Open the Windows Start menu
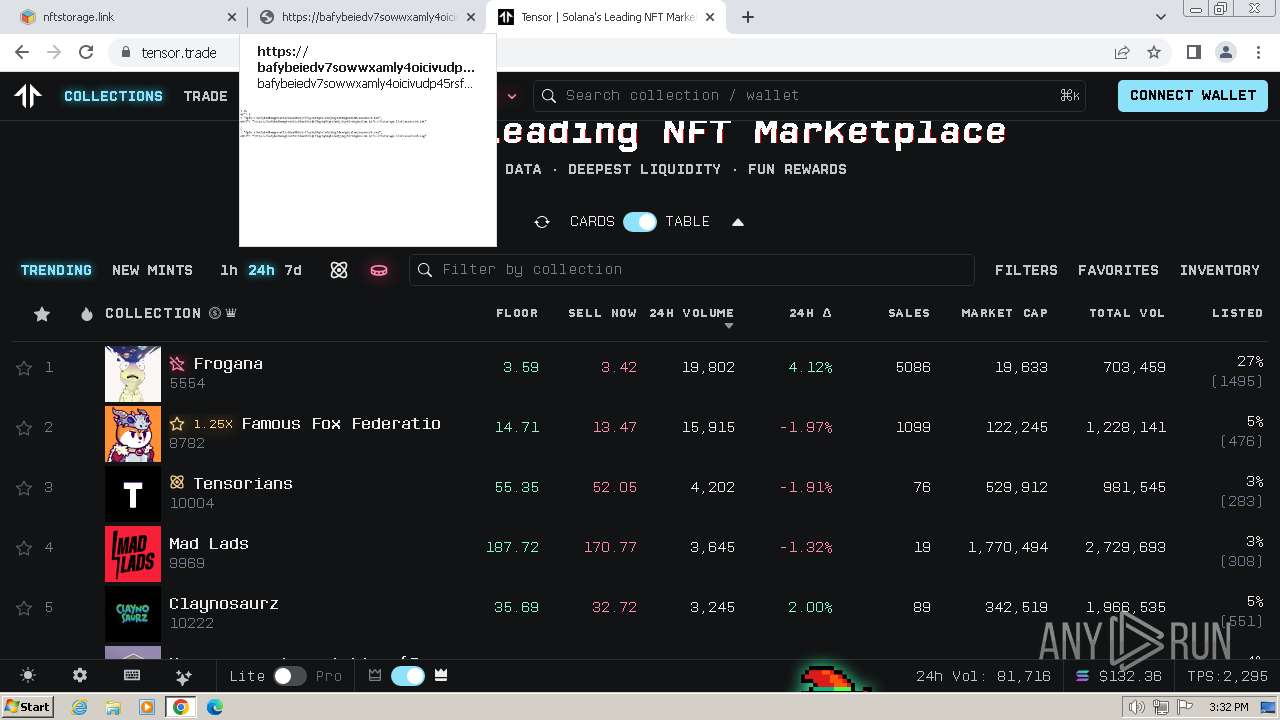The width and height of the screenshot is (1280, 720). click(x=27, y=707)
